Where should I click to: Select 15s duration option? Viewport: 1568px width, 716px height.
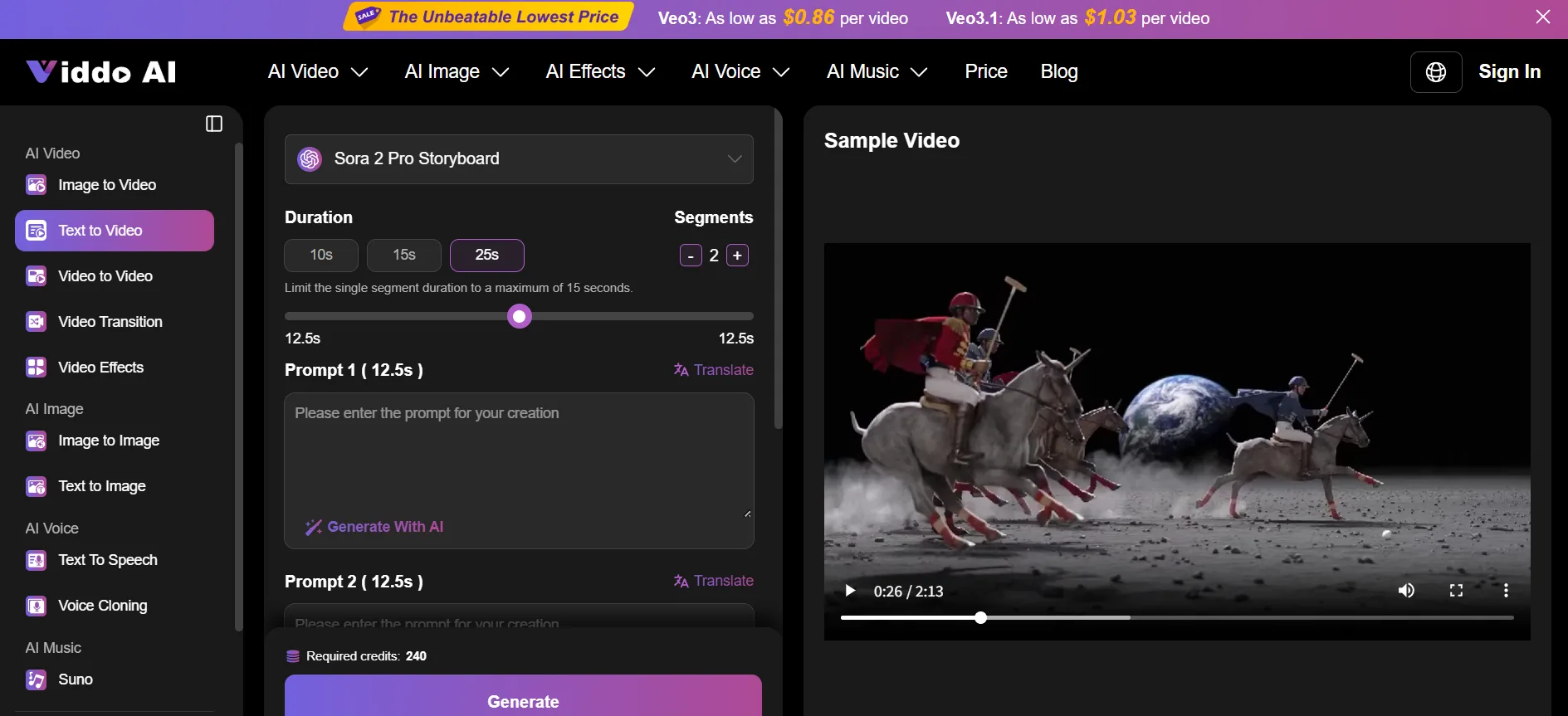pos(404,255)
